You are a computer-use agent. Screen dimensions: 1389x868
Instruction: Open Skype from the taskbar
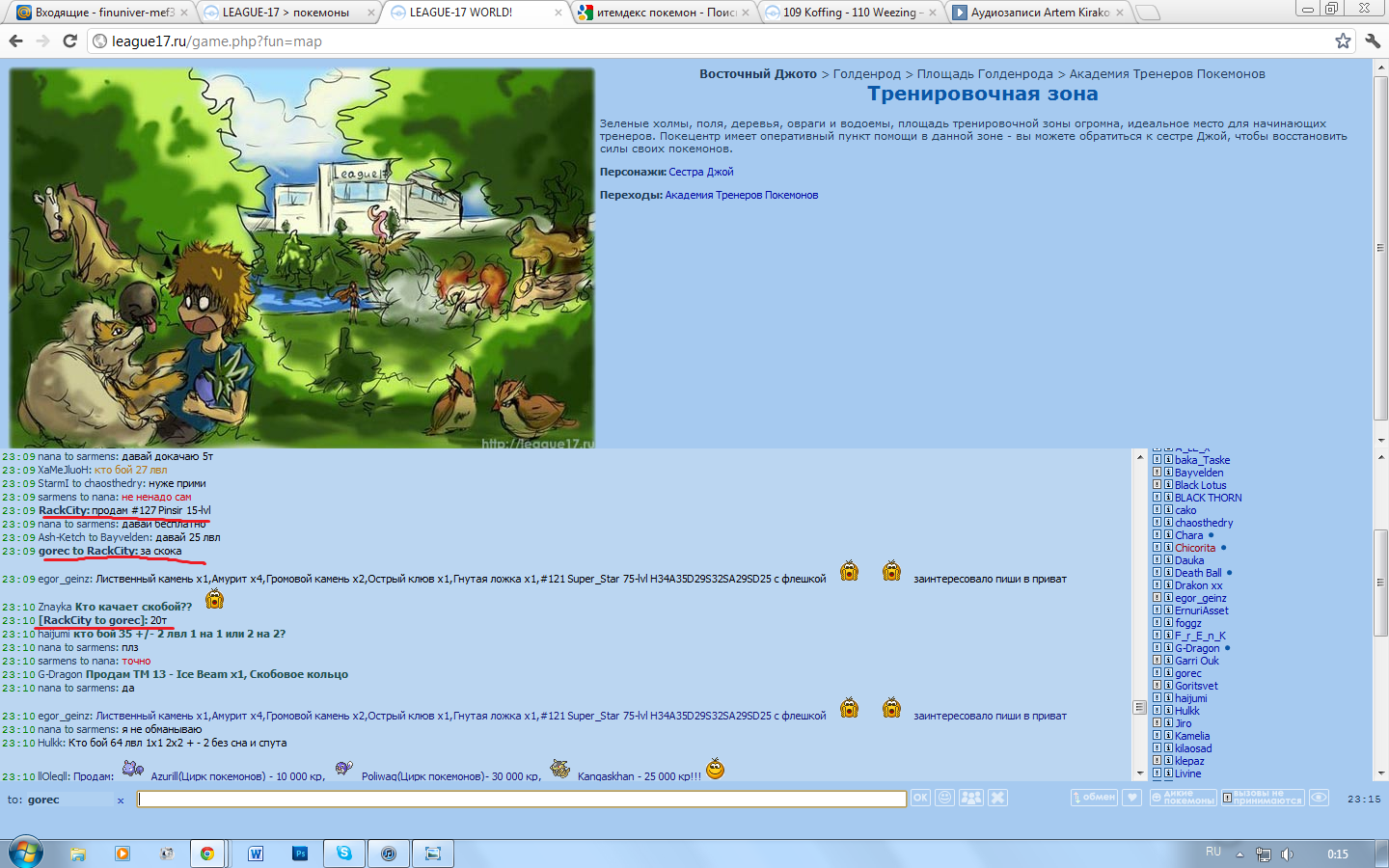343,854
